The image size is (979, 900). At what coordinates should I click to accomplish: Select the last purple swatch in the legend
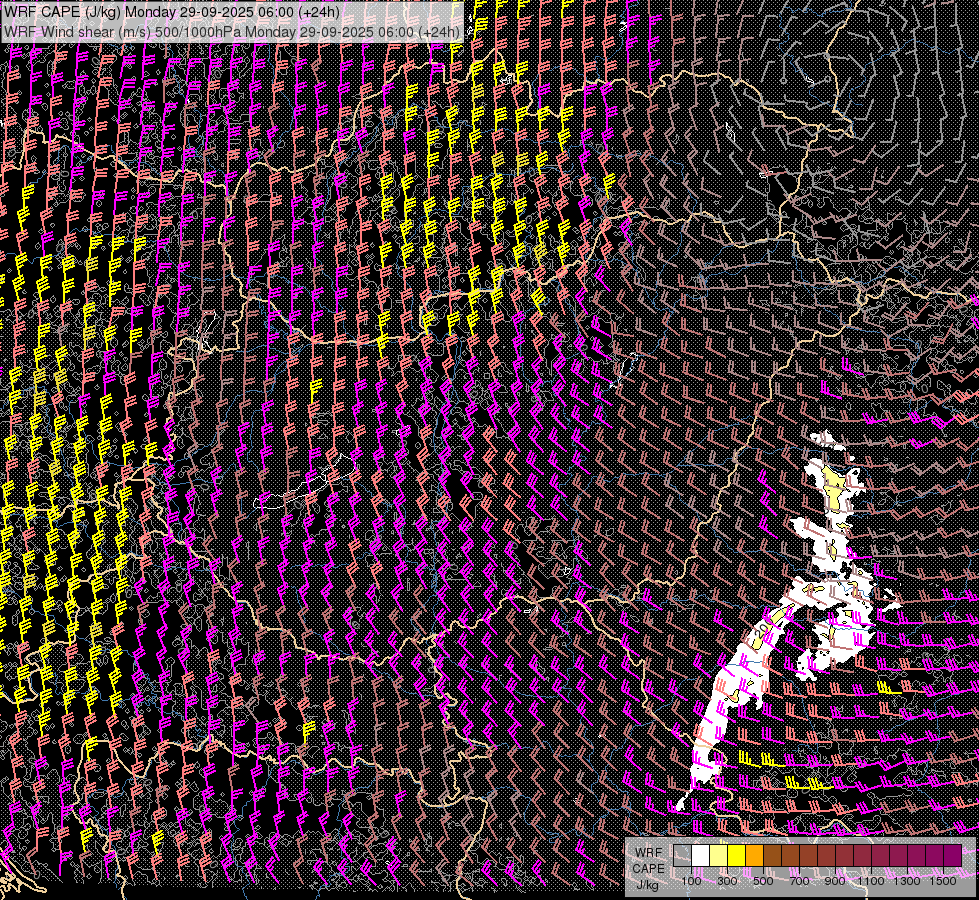(952, 856)
